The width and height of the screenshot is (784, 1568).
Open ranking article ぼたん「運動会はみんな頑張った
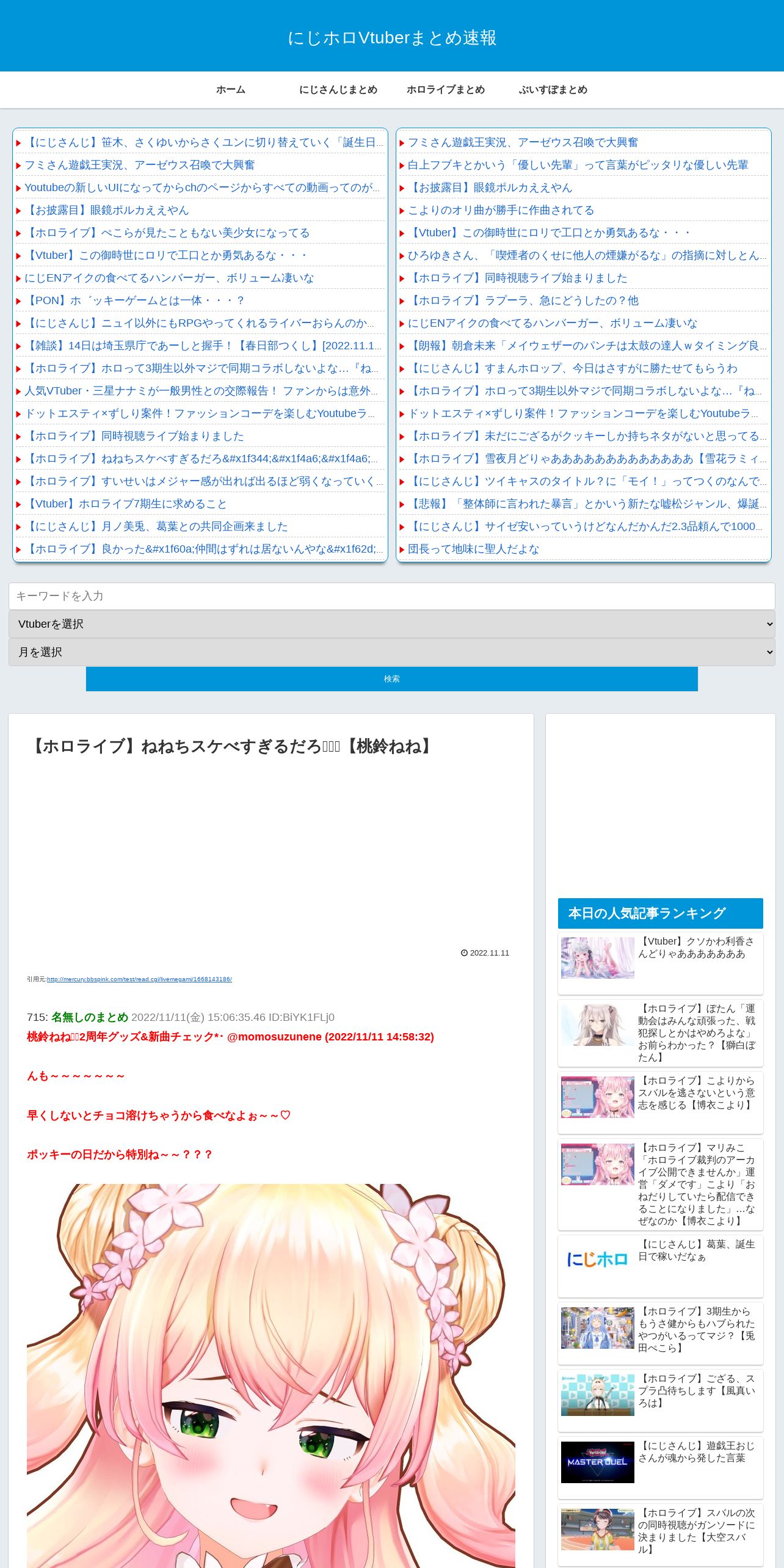point(697,1033)
